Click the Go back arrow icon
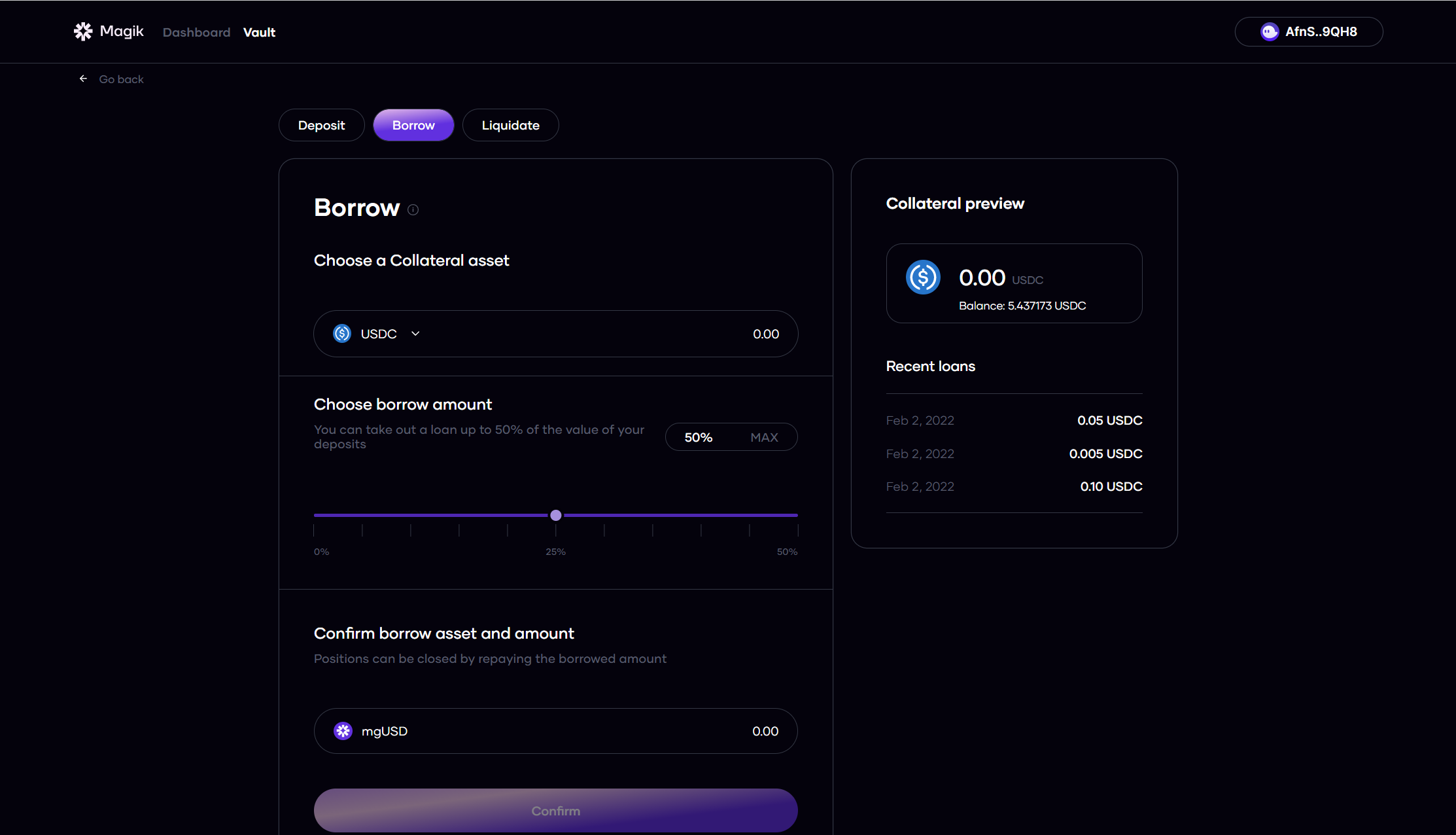 pyautogui.click(x=83, y=79)
